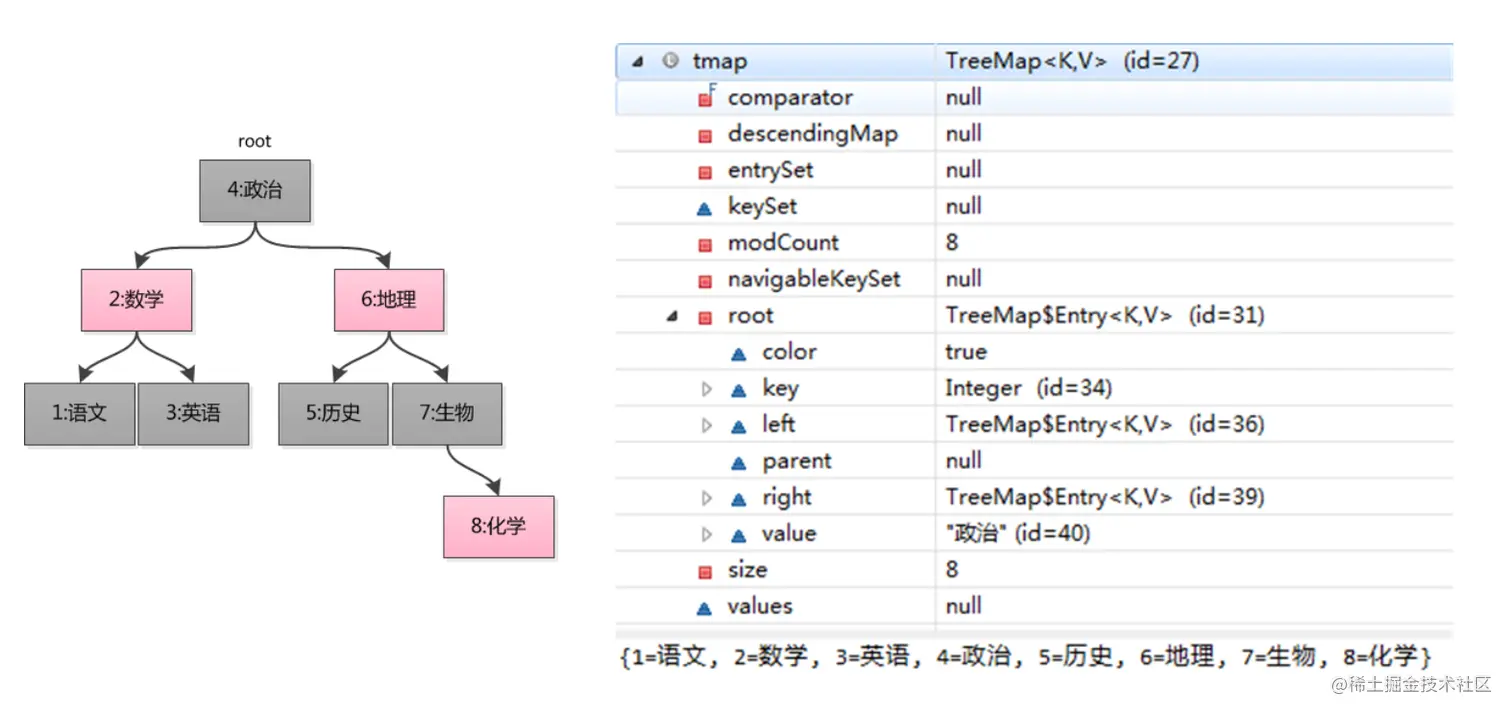Select the navigableKeySet field name
This screenshot has height=715, width=1512.
814,279
